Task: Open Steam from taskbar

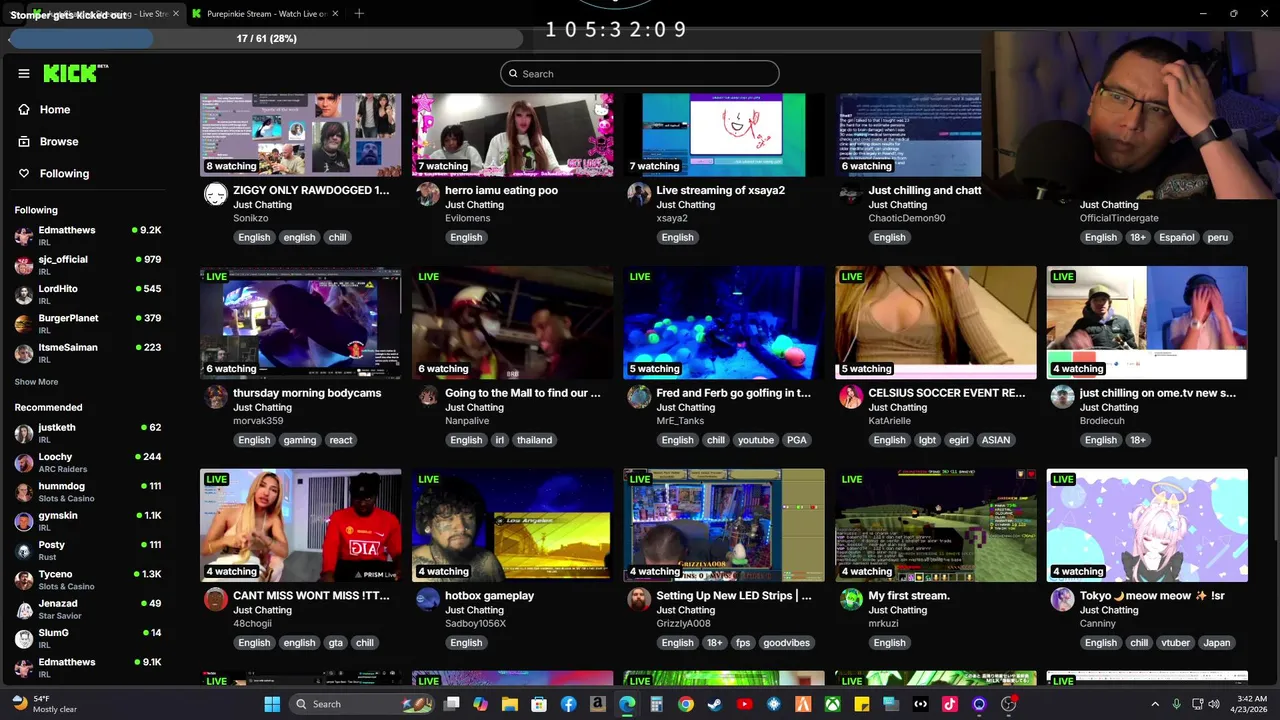Action: coord(714,704)
